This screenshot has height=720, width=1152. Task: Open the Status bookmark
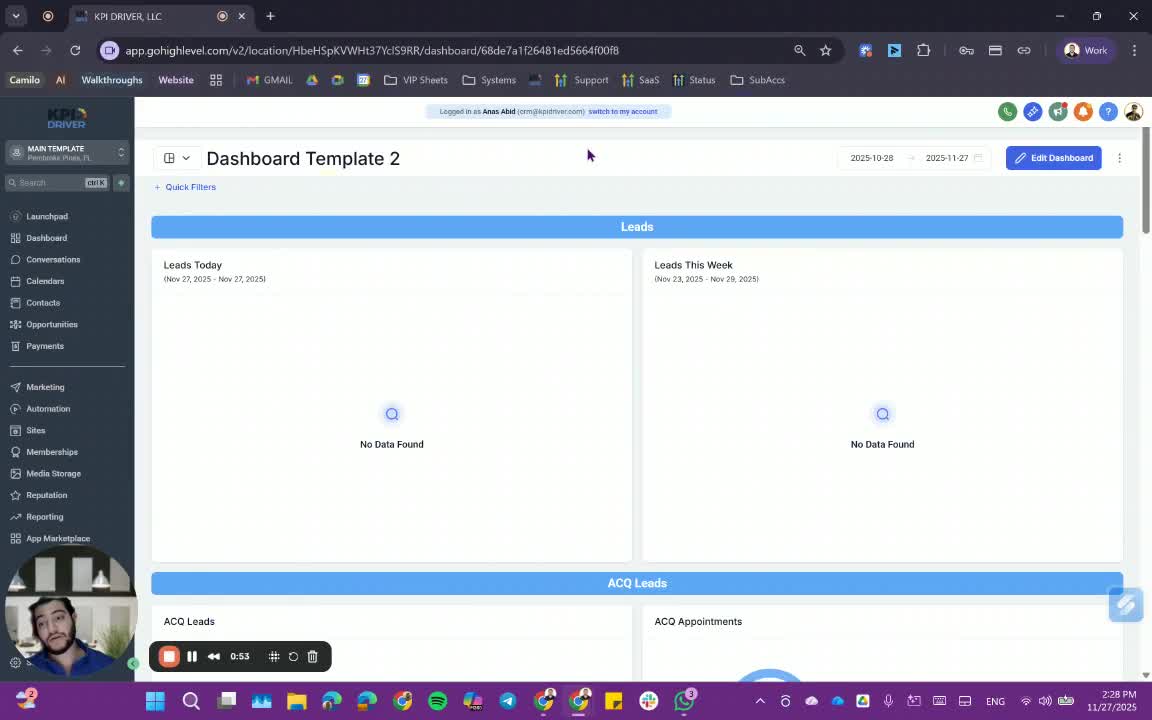click(x=694, y=80)
